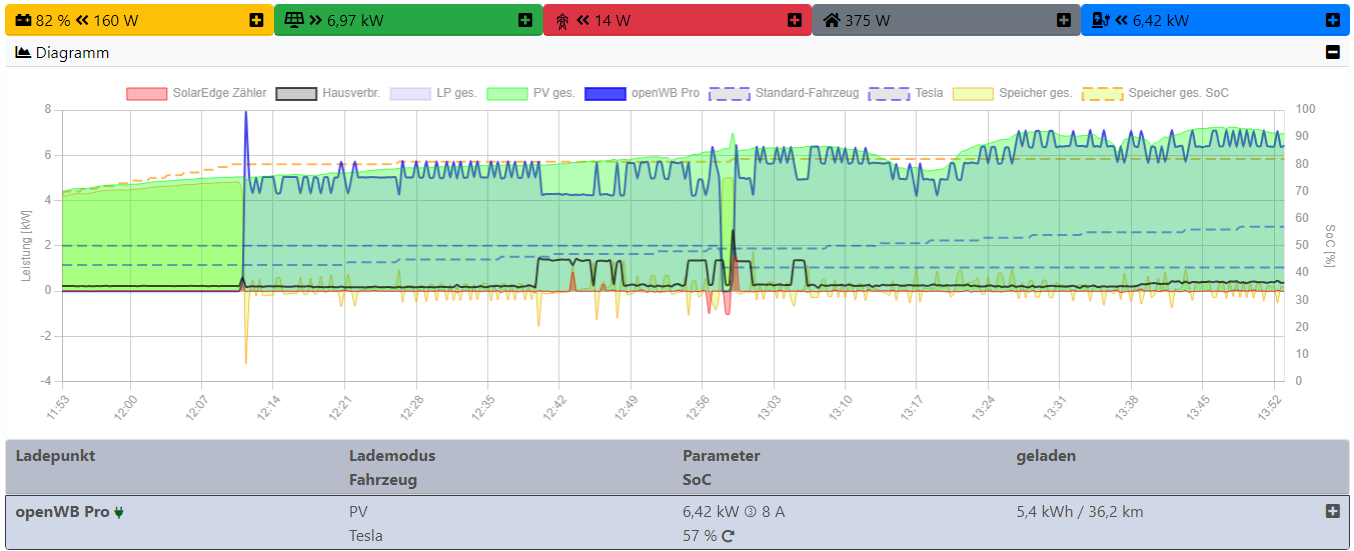Click the battery icon in yellow card

22,20
